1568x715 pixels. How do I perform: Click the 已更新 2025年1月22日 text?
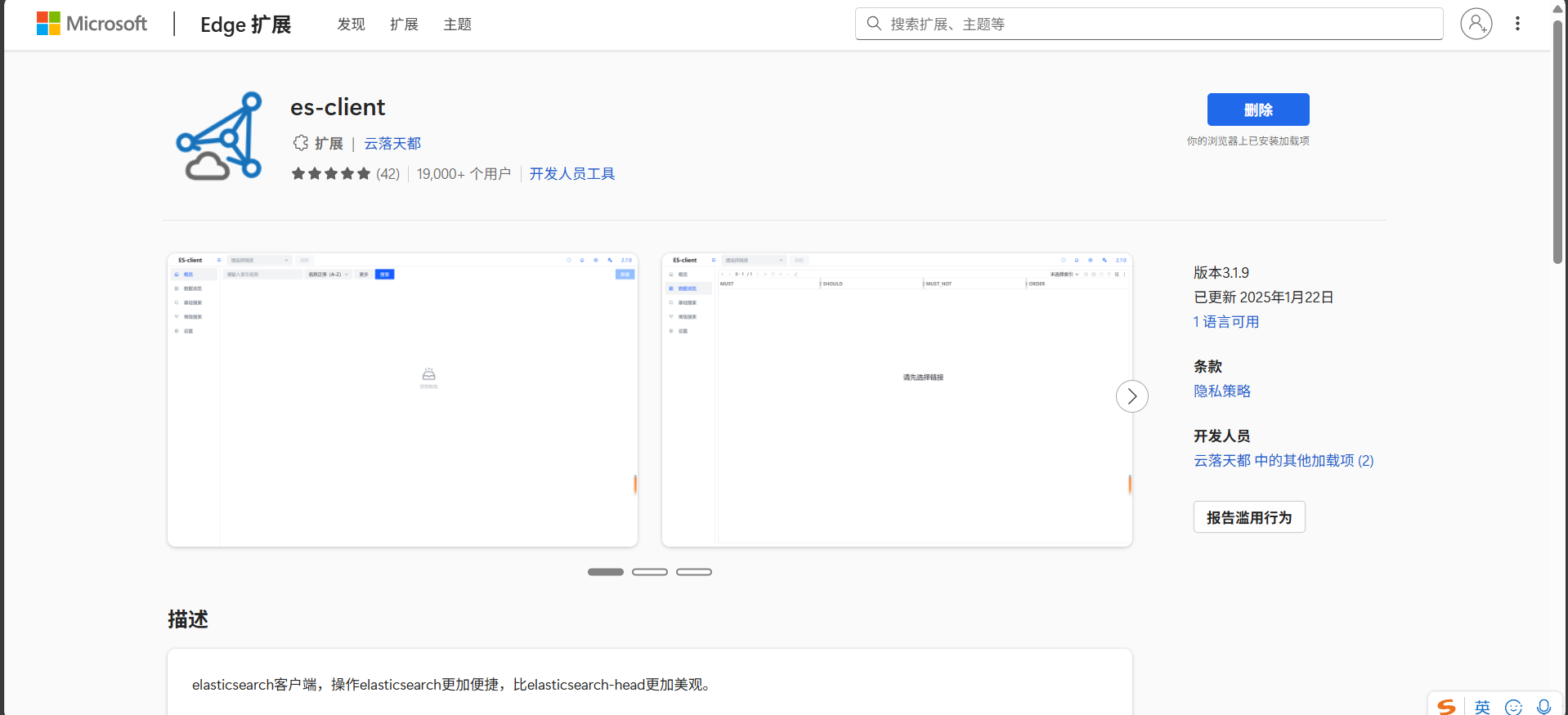coord(1264,297)
